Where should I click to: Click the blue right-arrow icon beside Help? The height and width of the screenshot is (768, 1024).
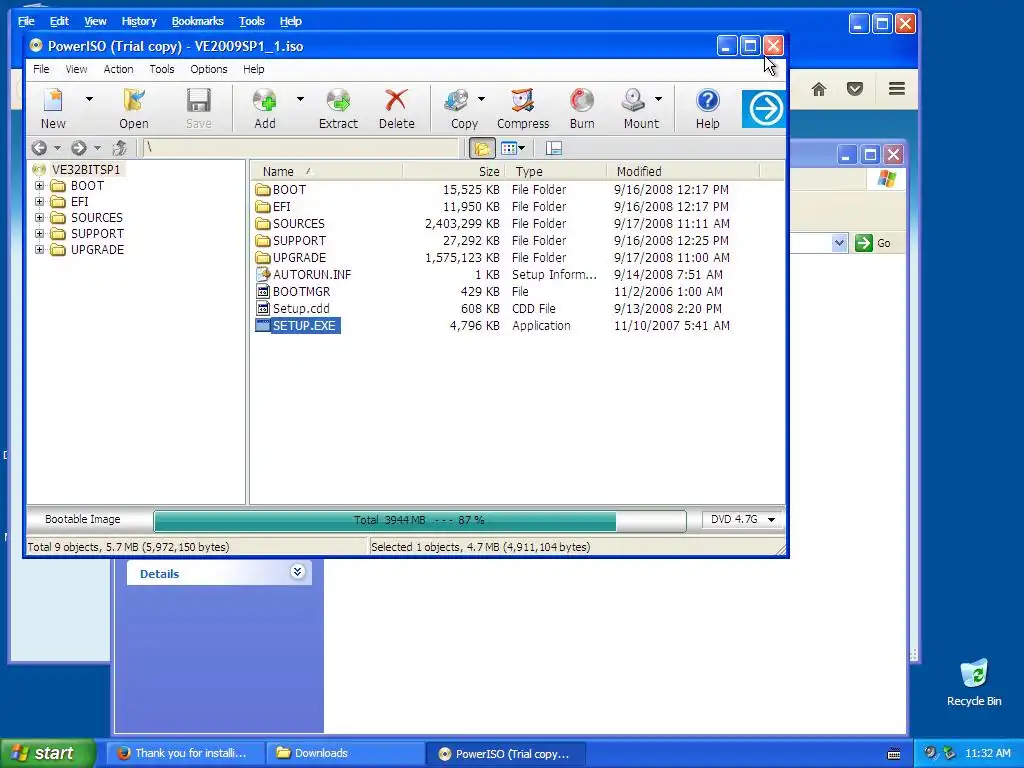point(764,108)
